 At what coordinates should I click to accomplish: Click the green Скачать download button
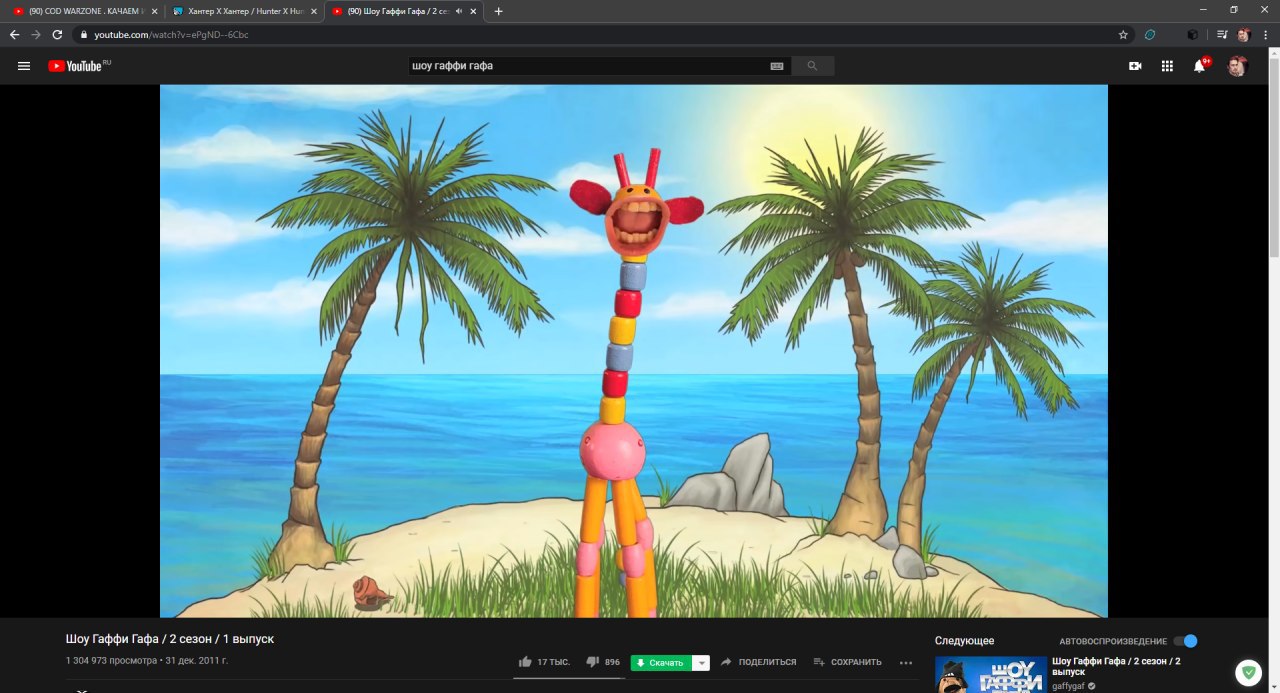661,662
